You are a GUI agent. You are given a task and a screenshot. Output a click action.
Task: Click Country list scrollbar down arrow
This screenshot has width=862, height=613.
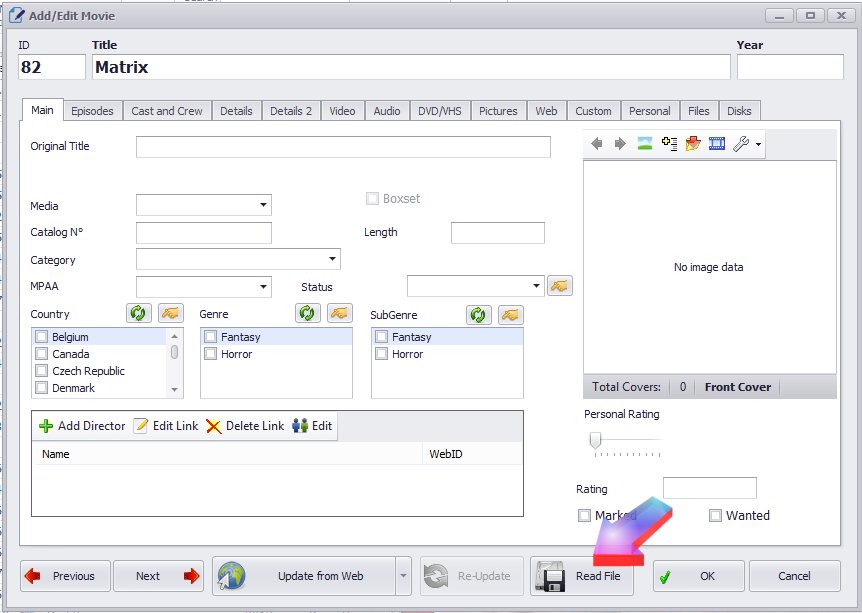(x=174, y=390)
